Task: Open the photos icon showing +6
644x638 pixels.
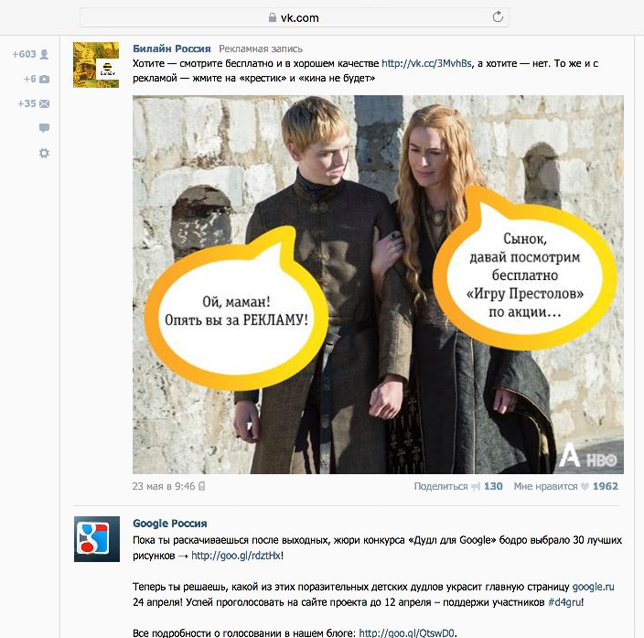Action: (x=44, y=79)
